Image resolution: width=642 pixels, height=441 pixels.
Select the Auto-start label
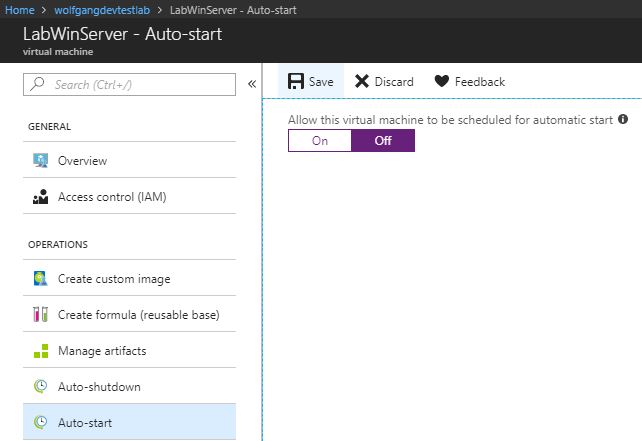pyautogui.click(x=85, y=423)
